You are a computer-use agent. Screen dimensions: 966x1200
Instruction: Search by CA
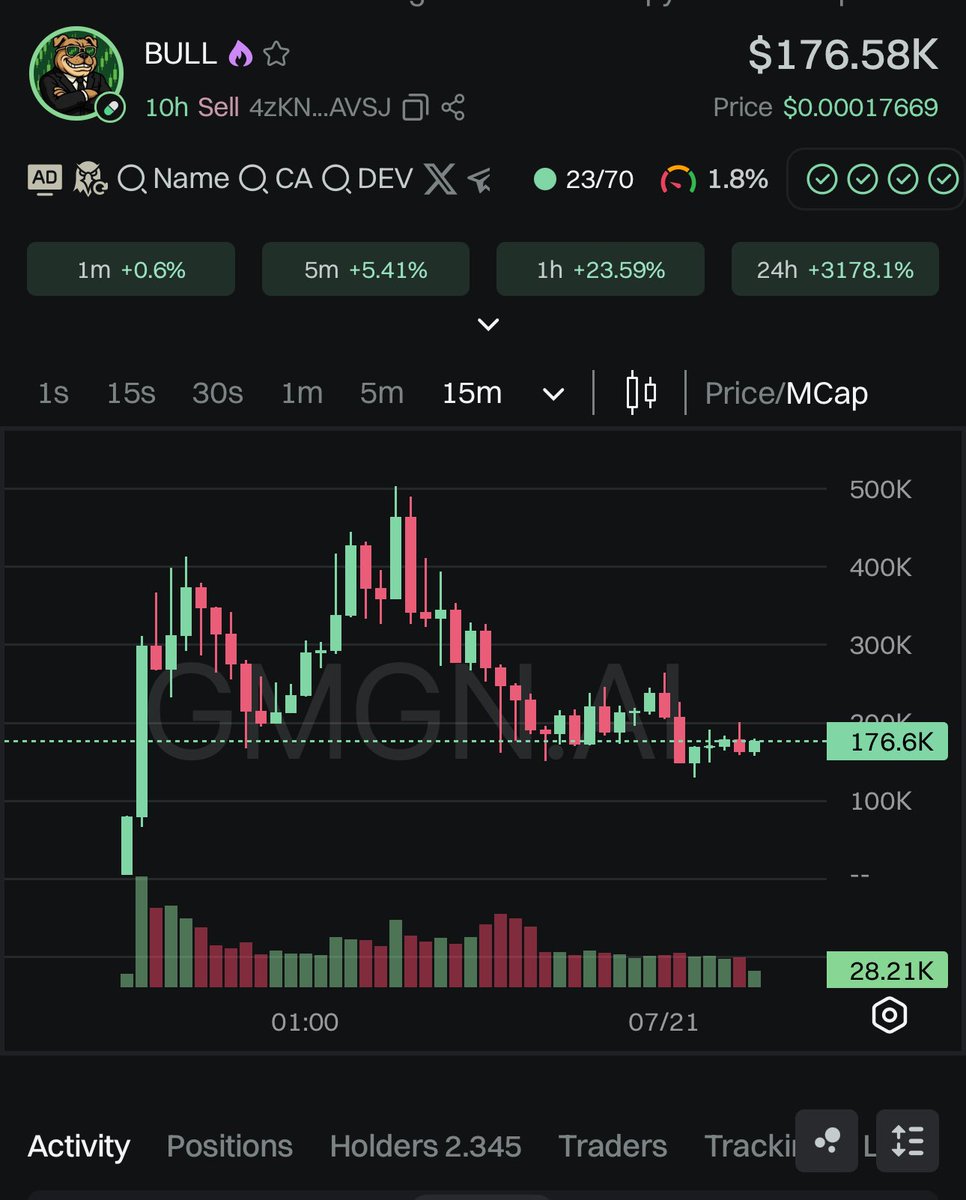tap(276, 179)
